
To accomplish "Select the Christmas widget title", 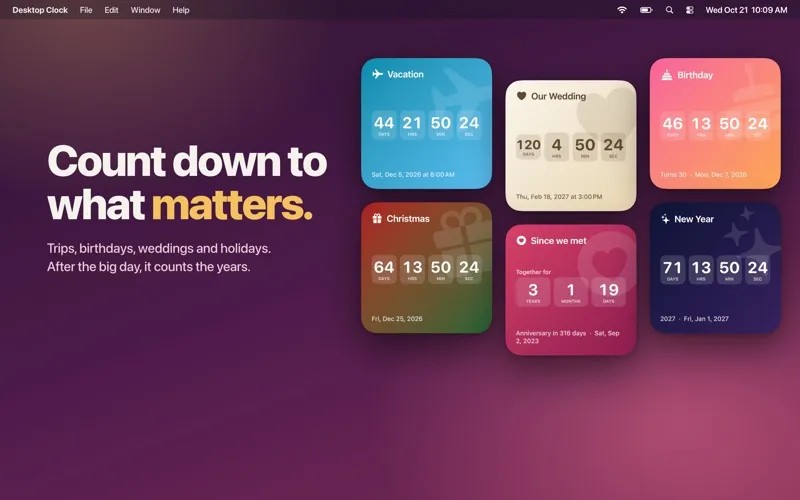I will (408, 218).
